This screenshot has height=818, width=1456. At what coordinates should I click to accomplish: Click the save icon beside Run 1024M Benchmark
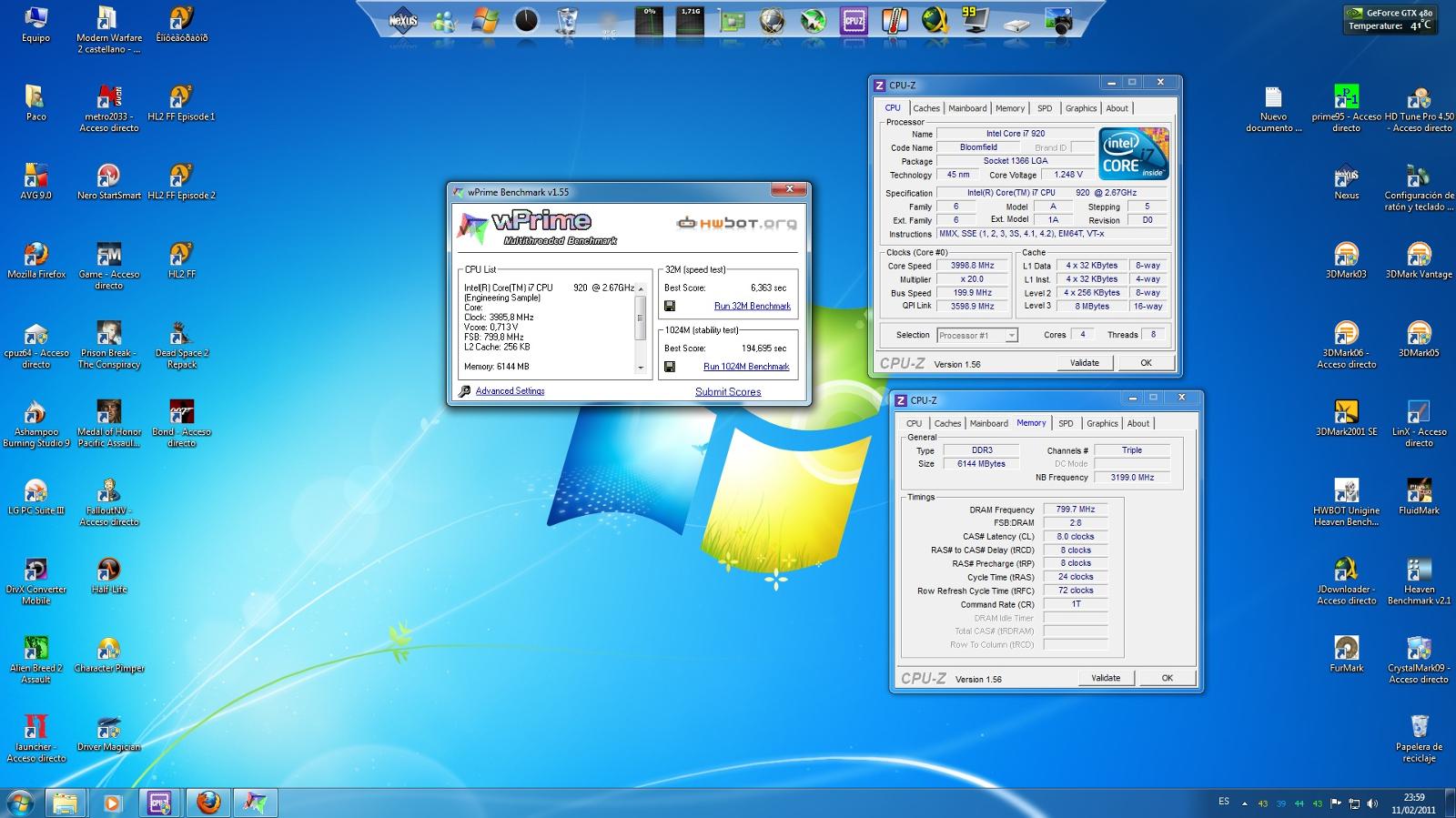coord(670,367)
